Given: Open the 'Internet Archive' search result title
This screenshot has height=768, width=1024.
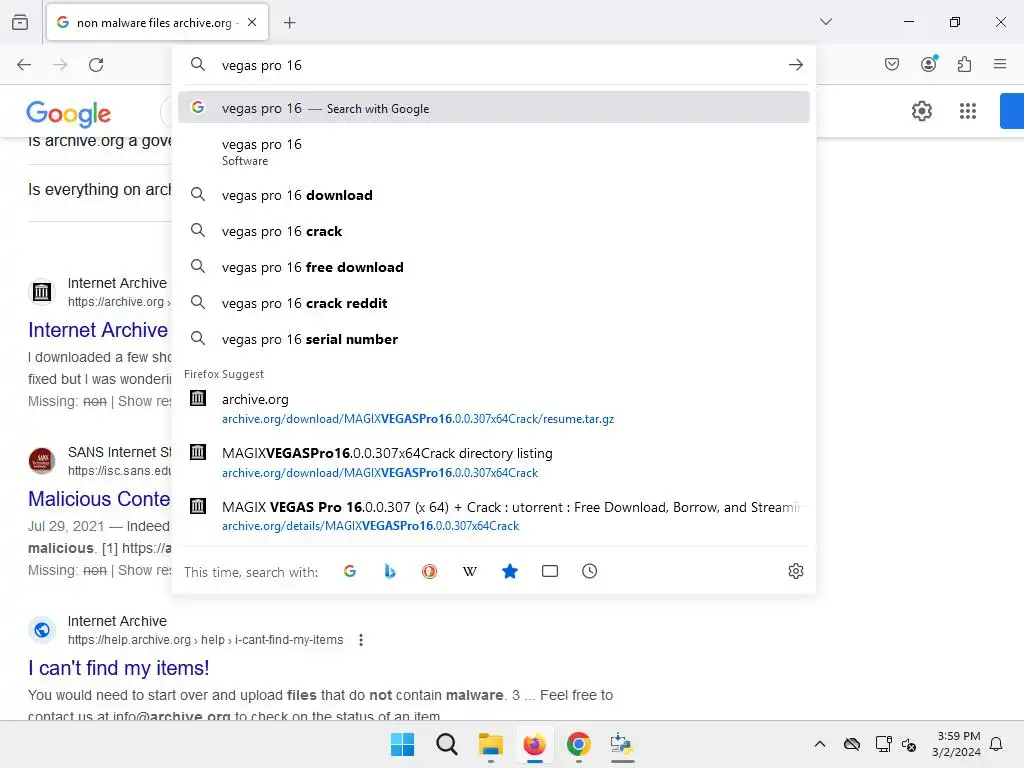Looking at the screenshot, I should (x=98, y=330).
